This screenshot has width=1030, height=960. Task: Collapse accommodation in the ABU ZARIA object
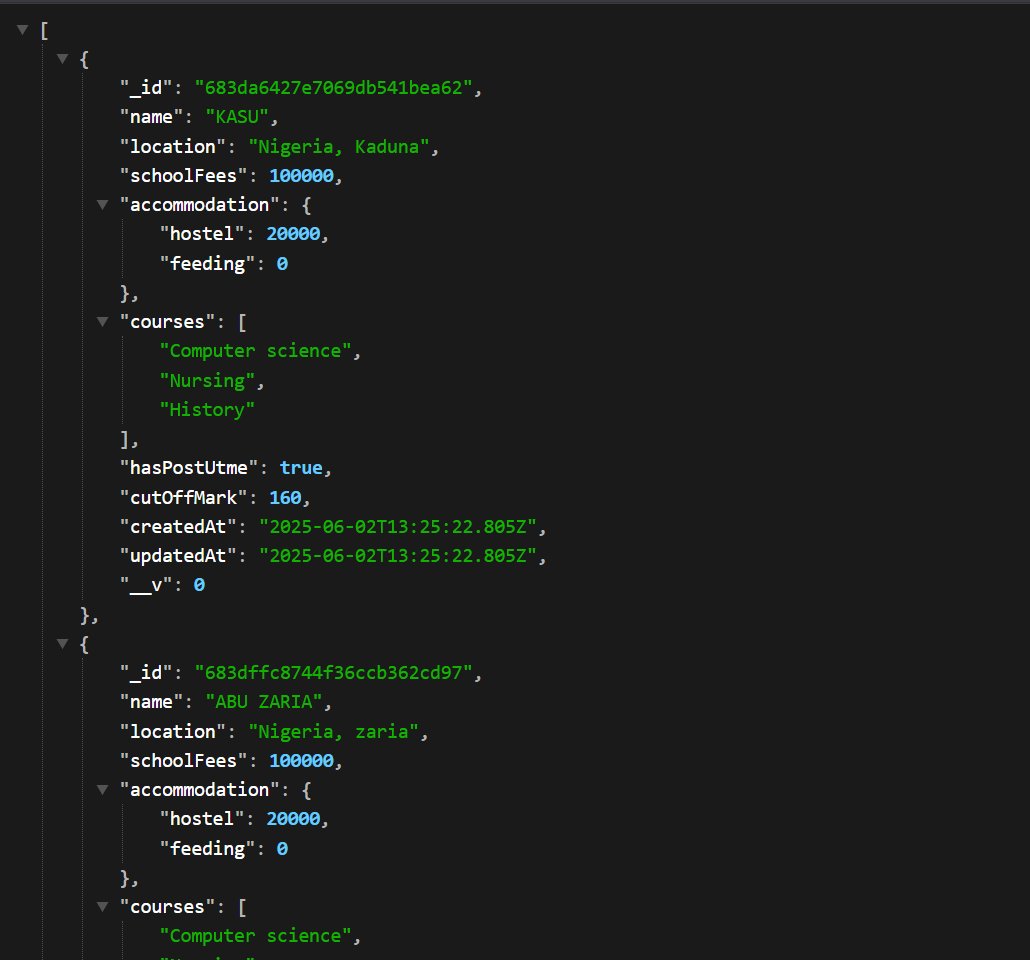coord(102,789)
